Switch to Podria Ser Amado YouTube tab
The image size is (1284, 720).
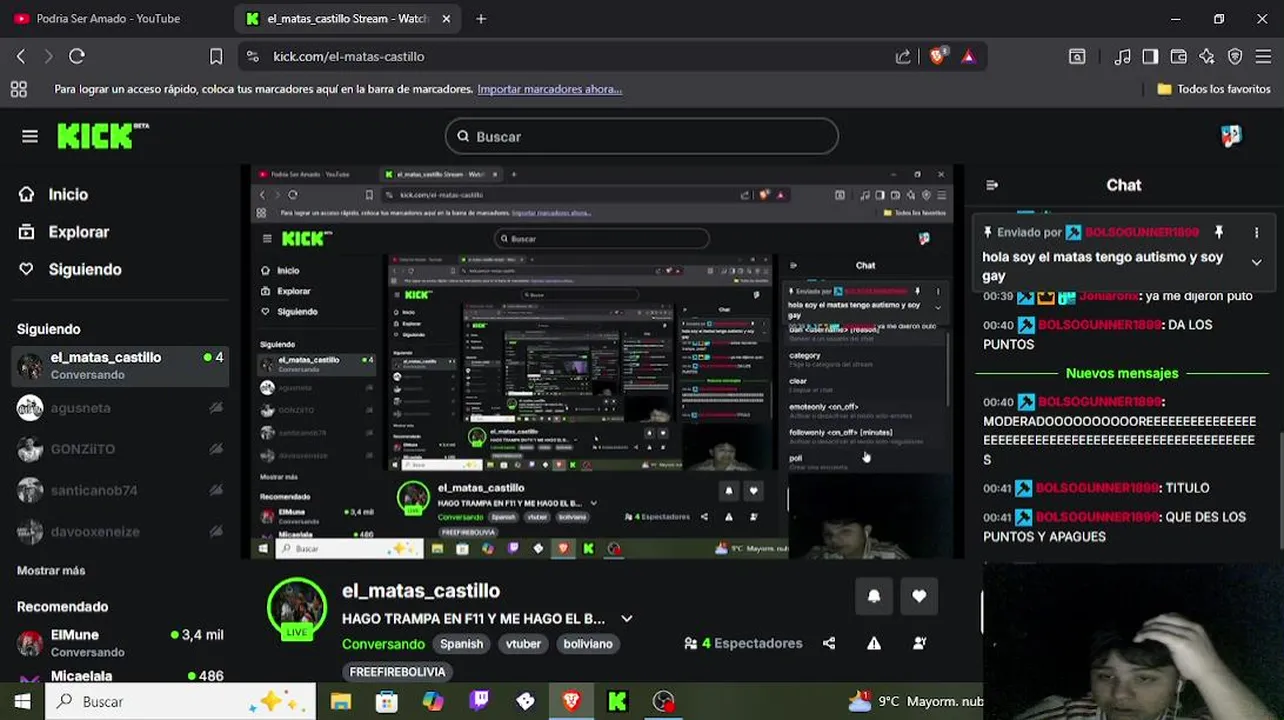click(107, 18)
